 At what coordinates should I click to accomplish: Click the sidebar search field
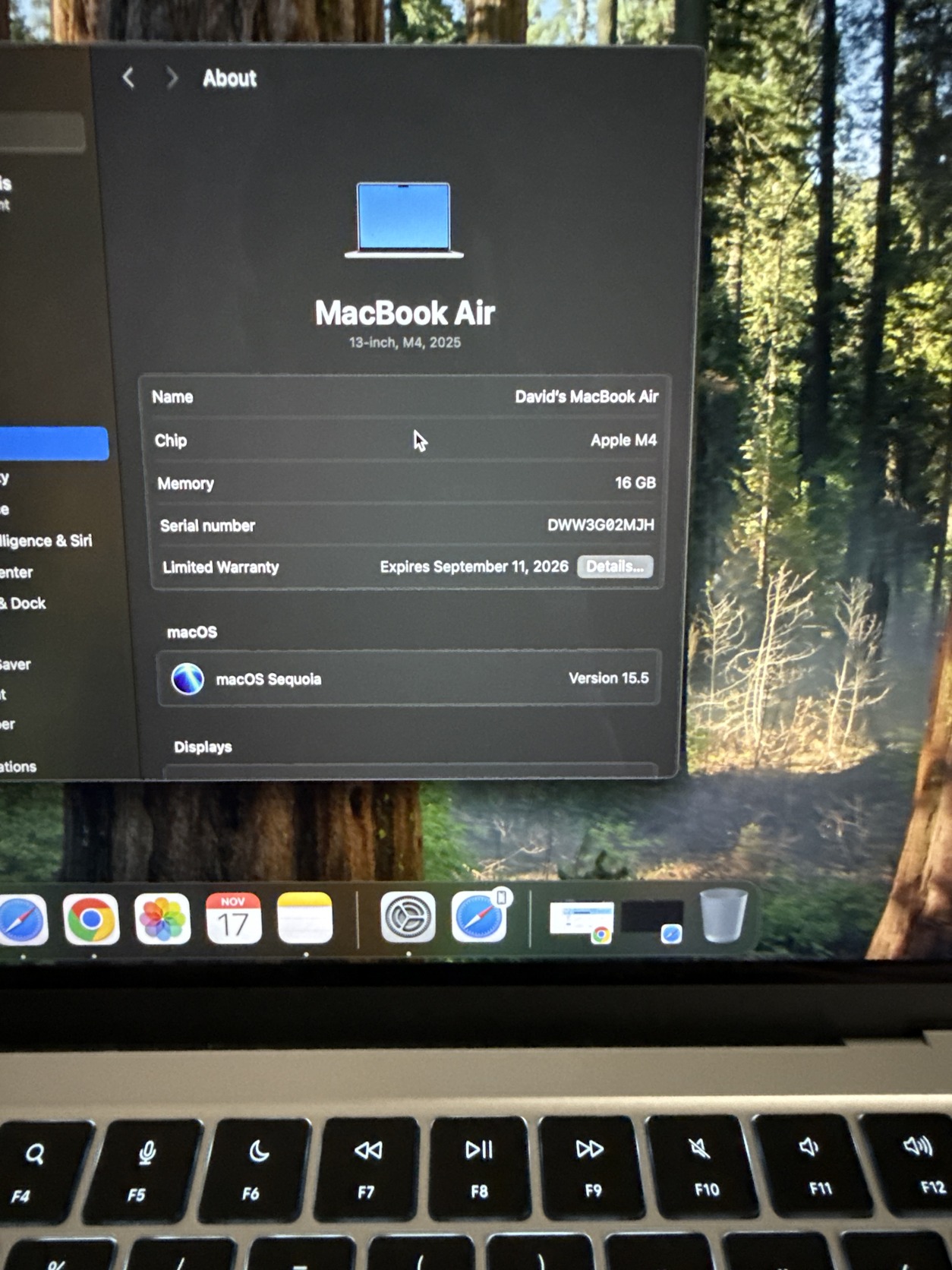(42, 133)
